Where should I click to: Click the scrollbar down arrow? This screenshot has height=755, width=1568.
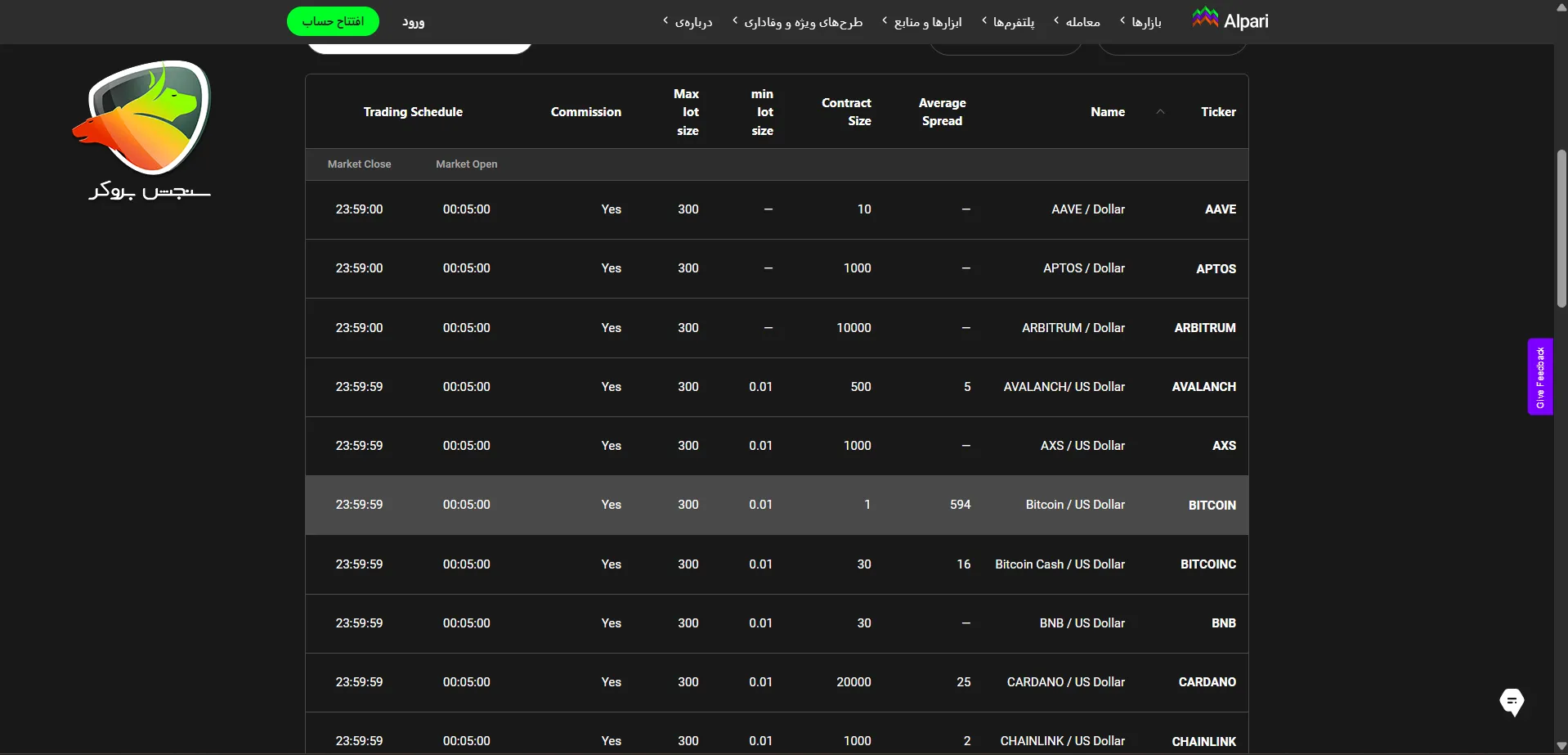1561,747
